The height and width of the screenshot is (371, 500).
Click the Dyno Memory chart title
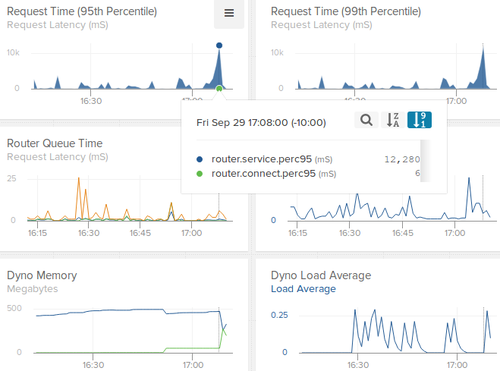click(x=42, y=275)
